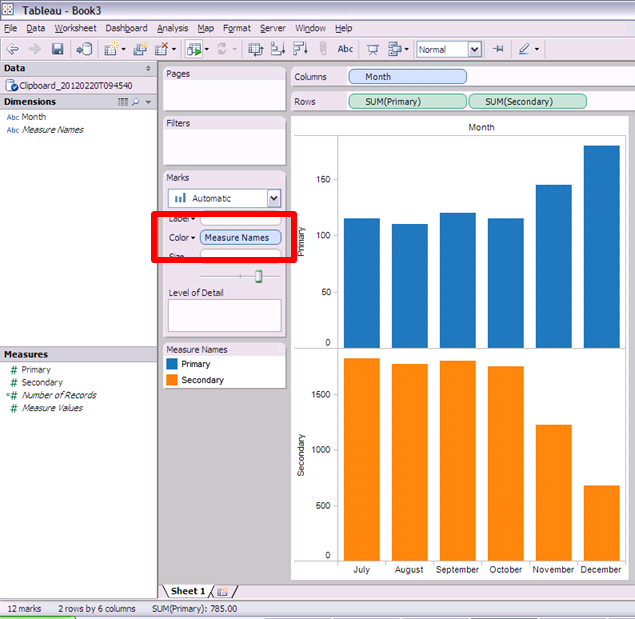Image resolution: width=635 pixels, height=619 pixels.
Task: Open the Worksheet menu
Action: click(x=76, y=28)
